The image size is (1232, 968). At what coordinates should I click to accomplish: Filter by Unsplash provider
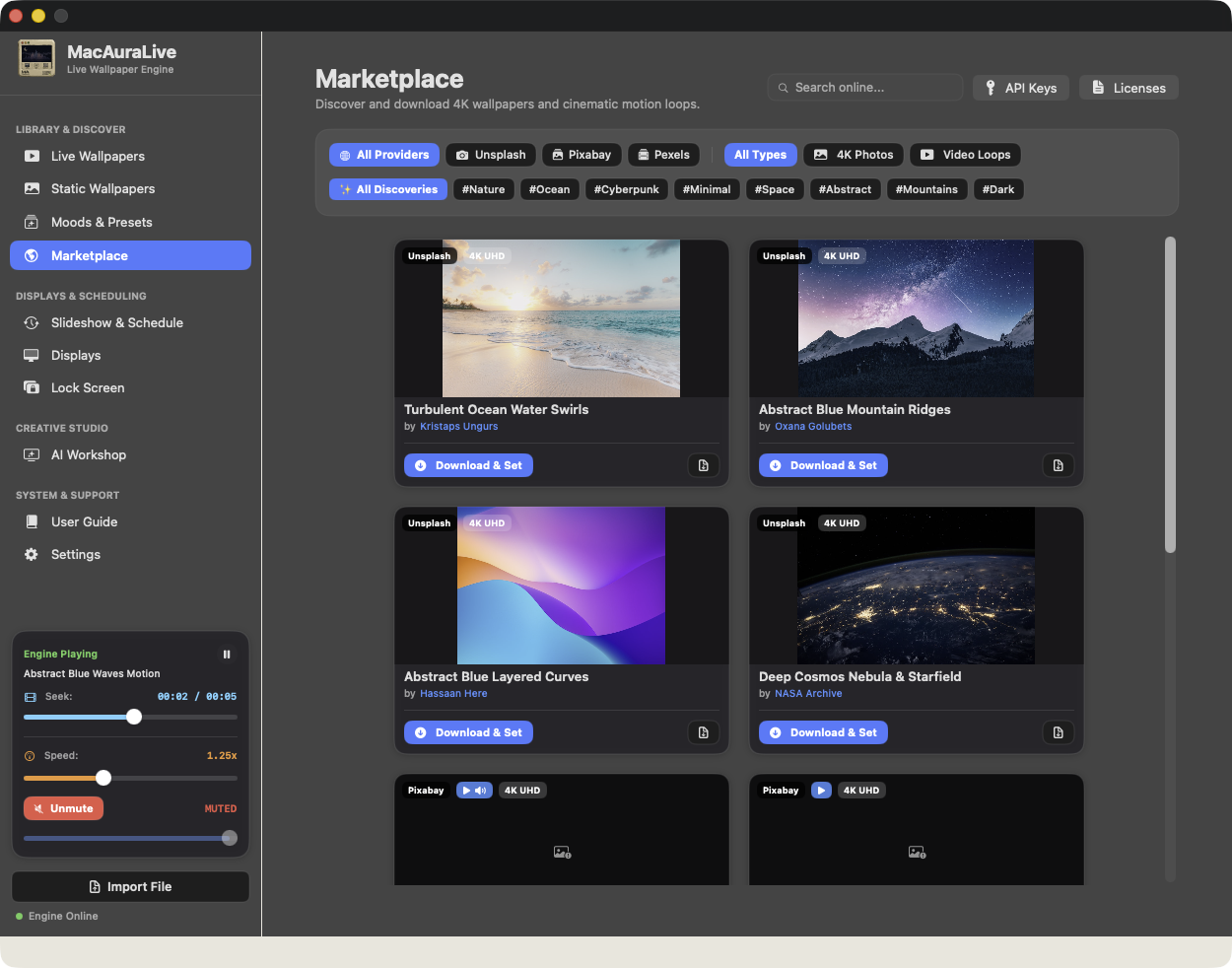point(491,155)
